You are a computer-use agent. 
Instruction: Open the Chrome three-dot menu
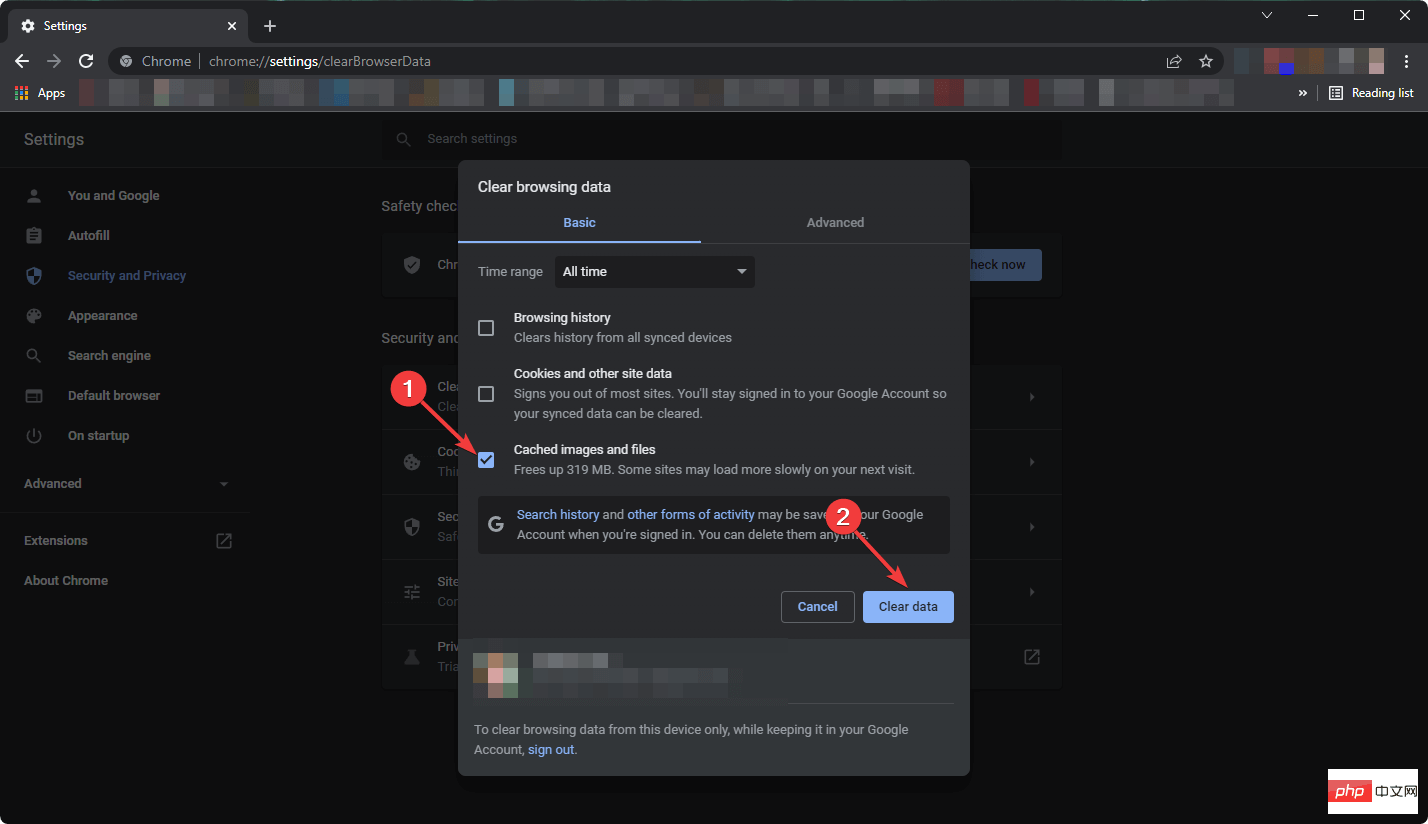pos(1406,61)
